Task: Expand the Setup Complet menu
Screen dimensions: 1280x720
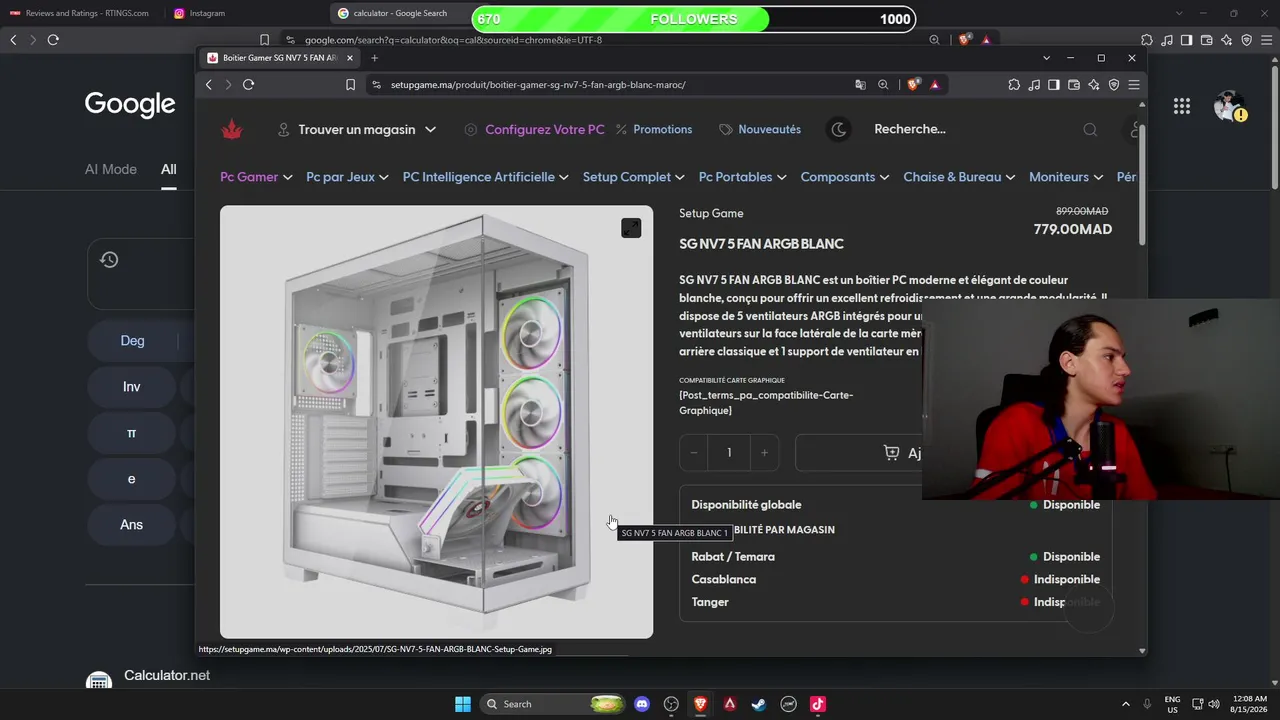Action: (633, 177)
